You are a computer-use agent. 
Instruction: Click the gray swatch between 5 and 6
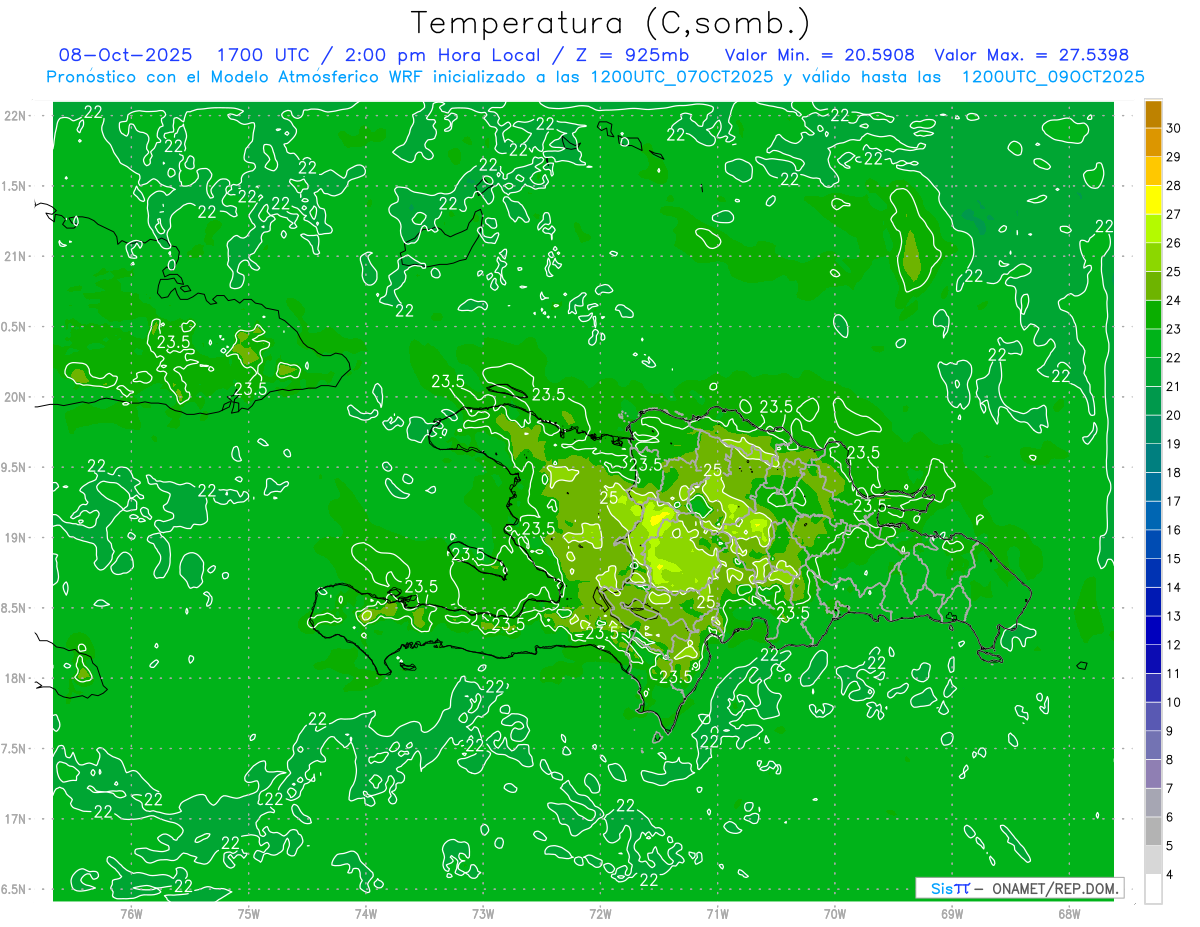(x=1154, y=831)
